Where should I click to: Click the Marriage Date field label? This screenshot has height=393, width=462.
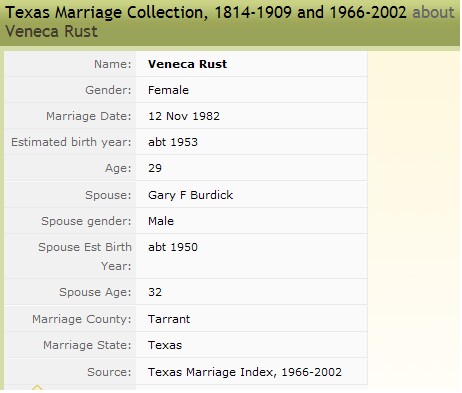pyautogui.click(x=89, y=116)
